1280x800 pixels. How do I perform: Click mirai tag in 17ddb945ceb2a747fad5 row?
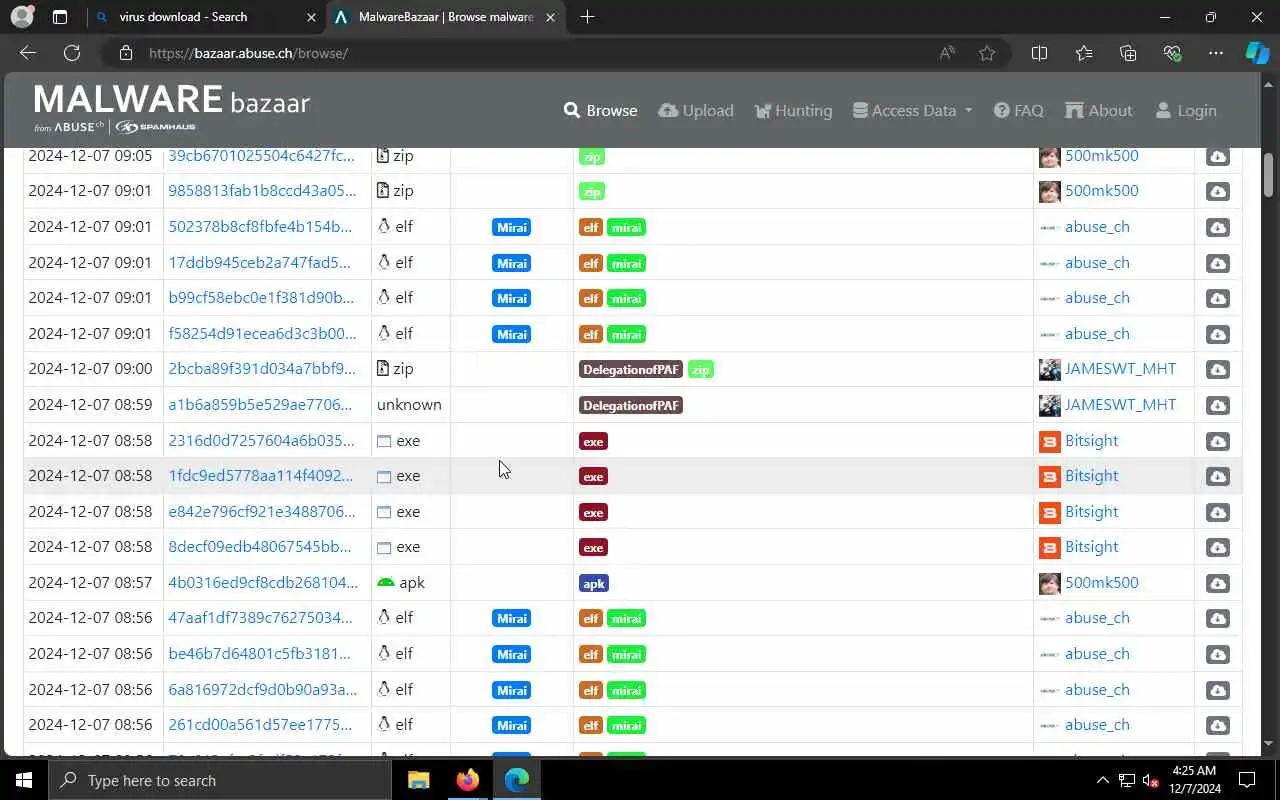[x=626, y=263]
